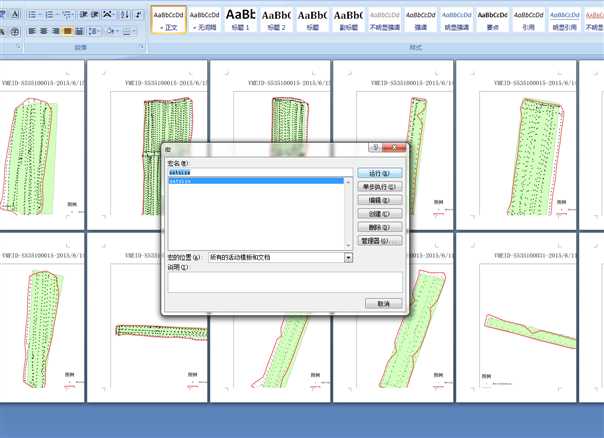Viewport: 604px width, 438px height.
Task: Click macro list scrollbar down arrow
Action: click(348, 246)
